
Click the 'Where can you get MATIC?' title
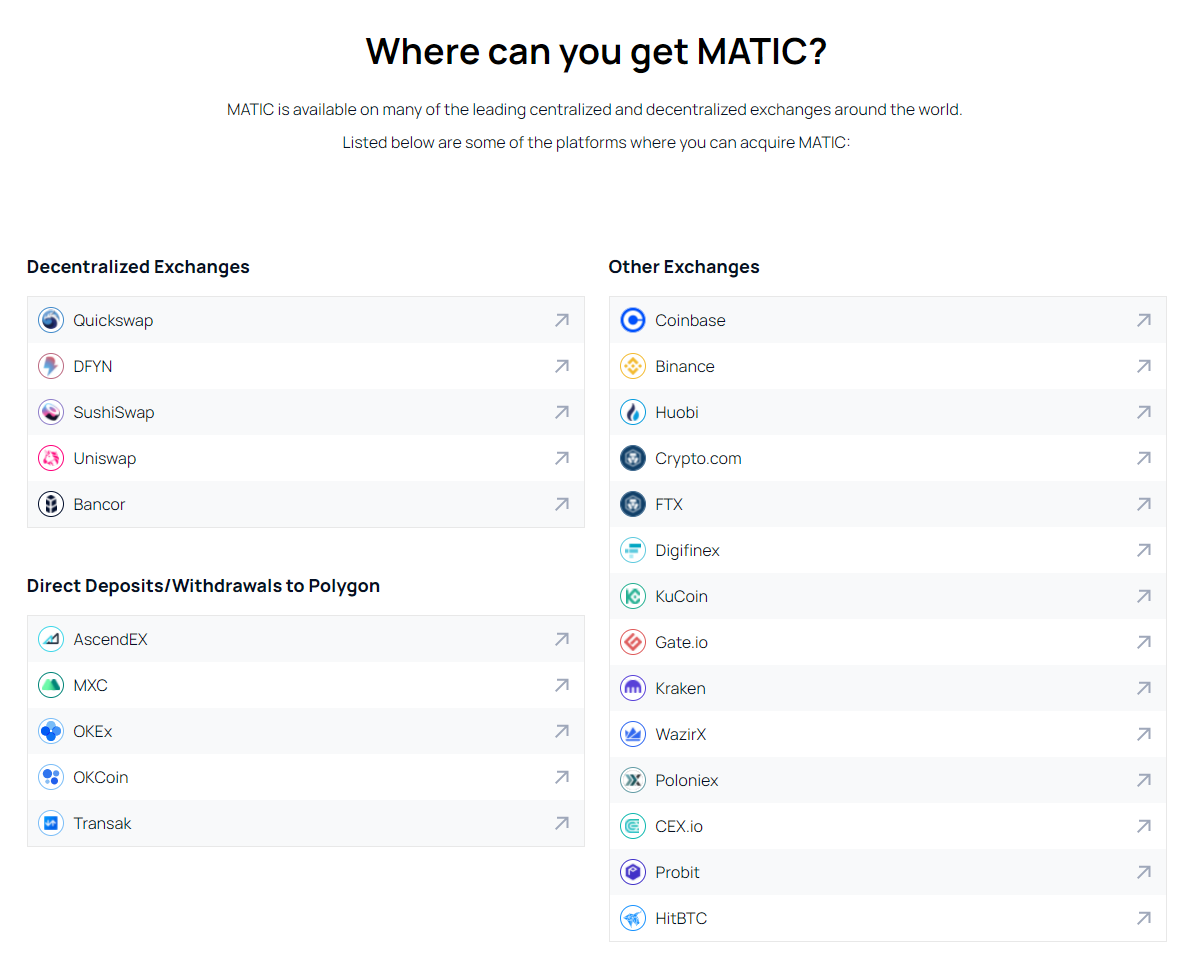coord(596,52)
